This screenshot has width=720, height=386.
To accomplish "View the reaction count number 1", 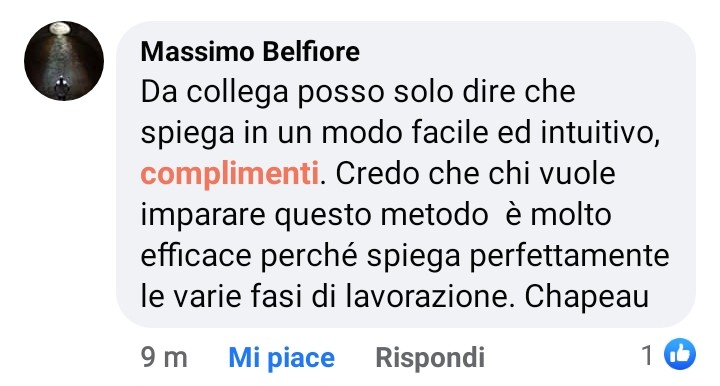I will [x=647, y=355].
